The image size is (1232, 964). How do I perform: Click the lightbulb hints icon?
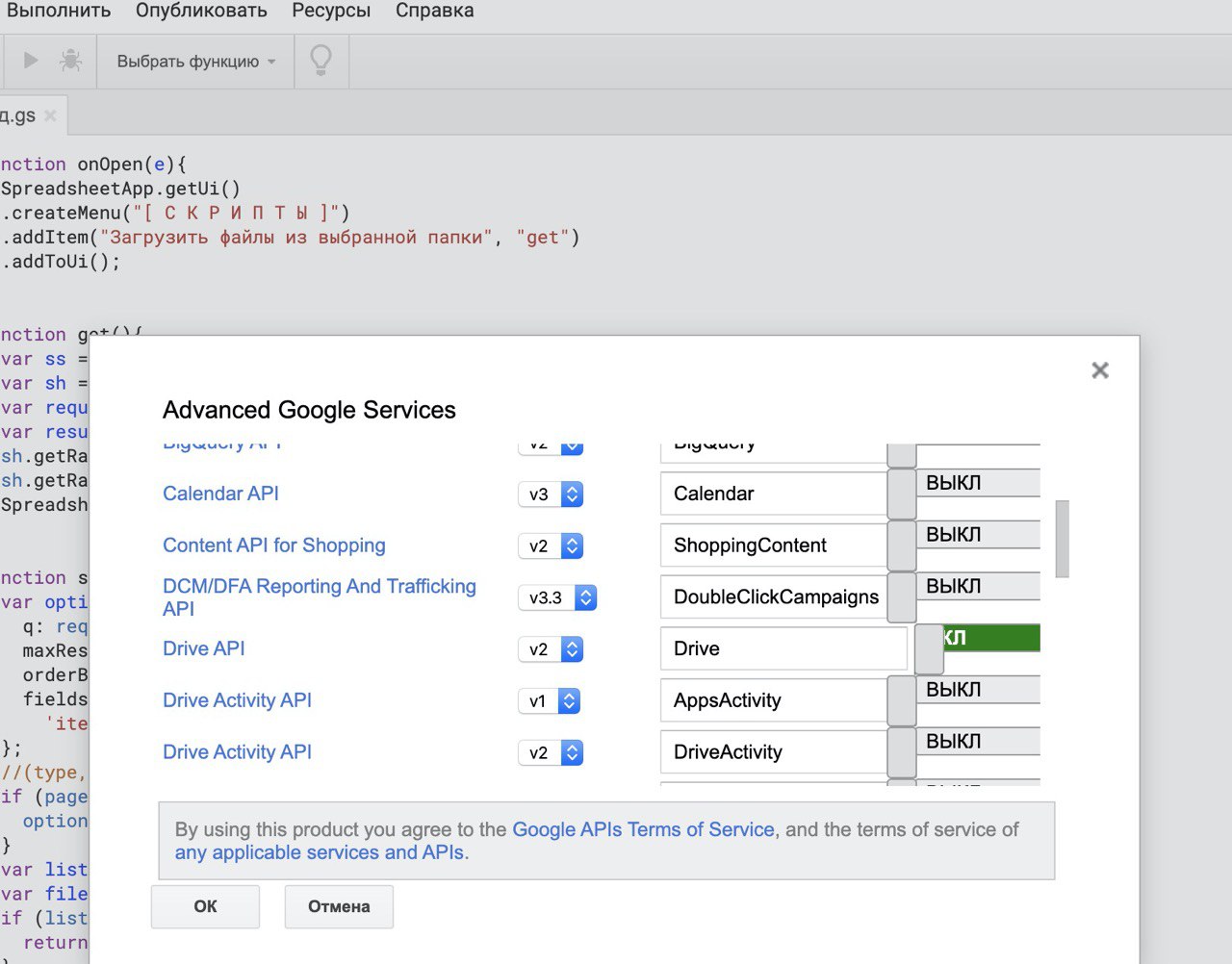pyautogui.click(x=321, y=61)
